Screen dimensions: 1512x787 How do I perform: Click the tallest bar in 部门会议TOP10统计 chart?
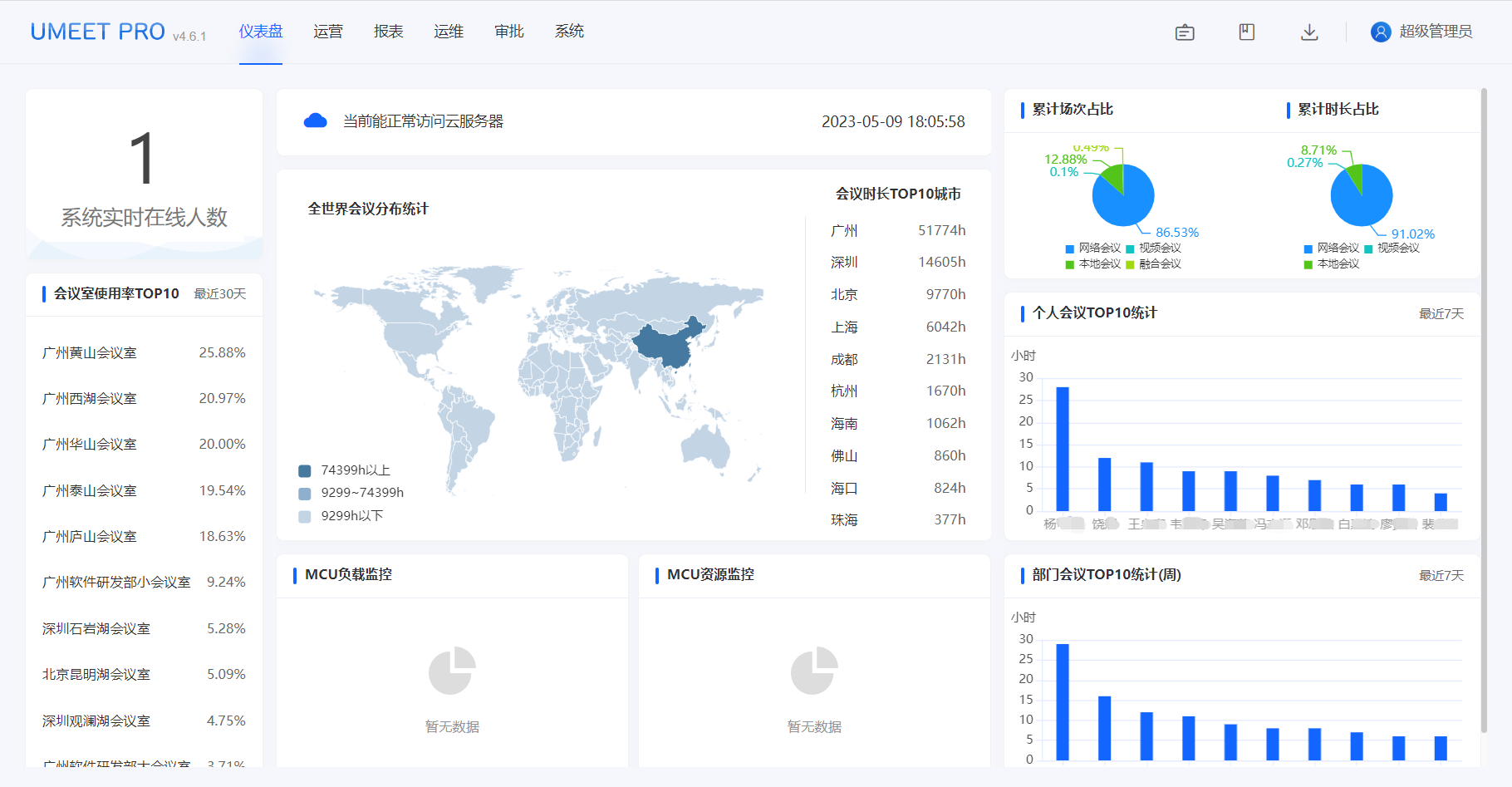(1062, 701)
